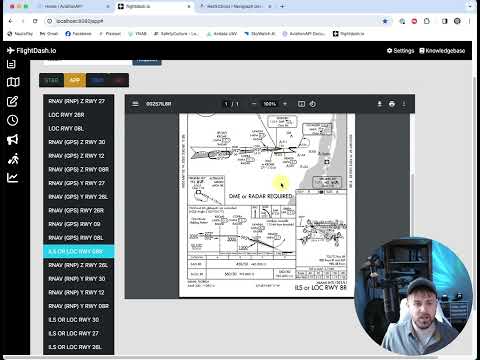Select ILS OR LOC RWY 30 chart
The height and width of the screenshot is (360, 480).
pos(79,320)
